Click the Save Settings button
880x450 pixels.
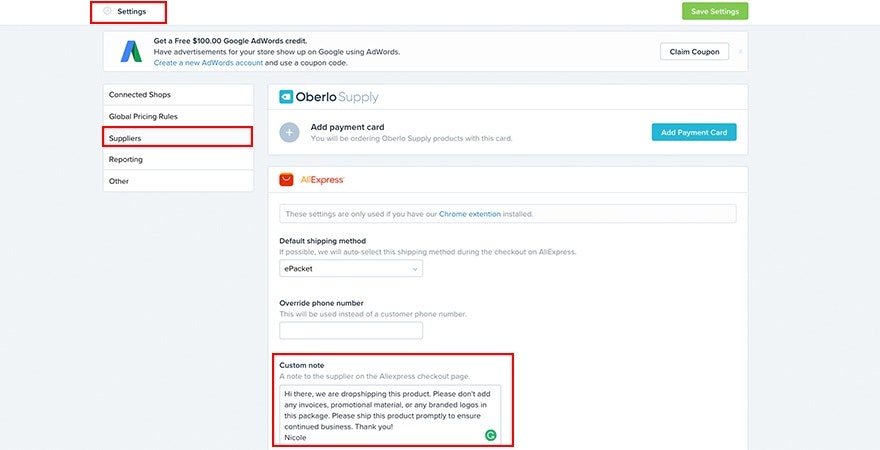pos(715,11)
